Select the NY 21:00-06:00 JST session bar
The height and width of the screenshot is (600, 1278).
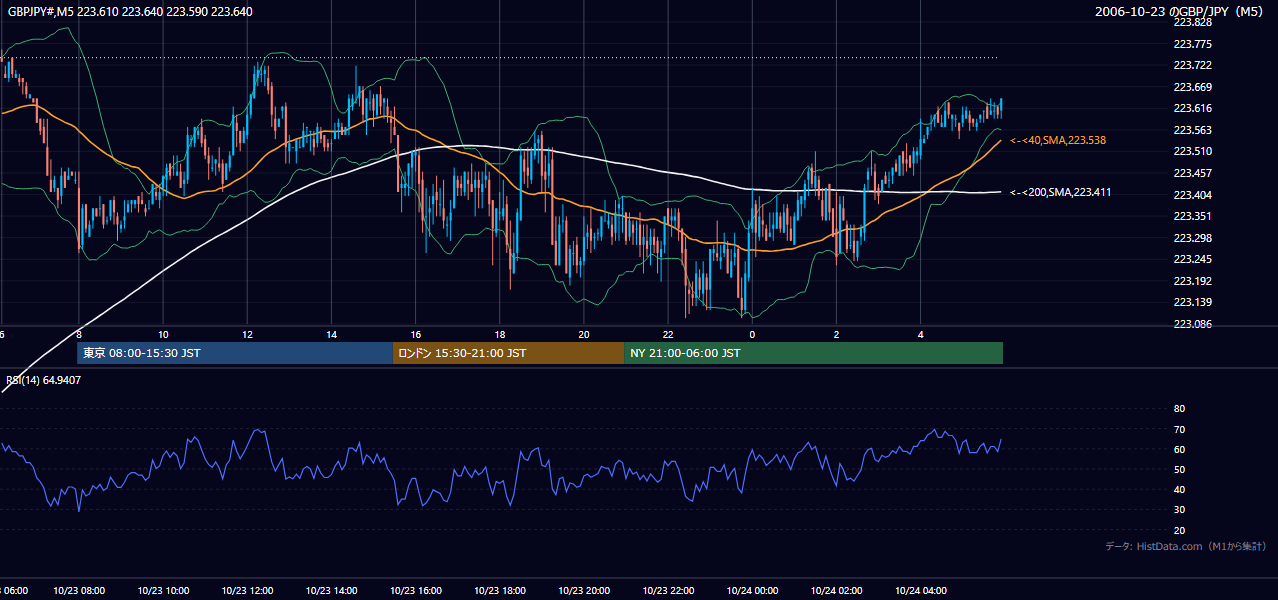[x=813, y=353]
